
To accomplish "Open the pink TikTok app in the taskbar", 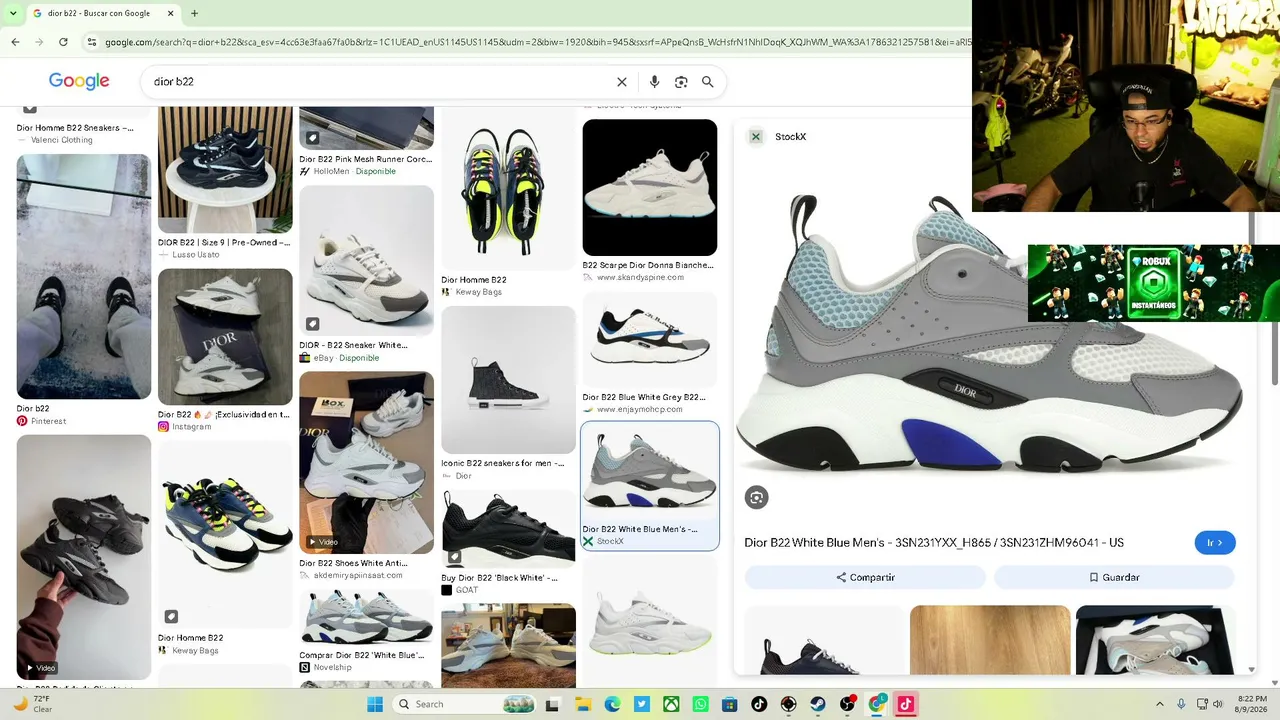I will 906,704.
